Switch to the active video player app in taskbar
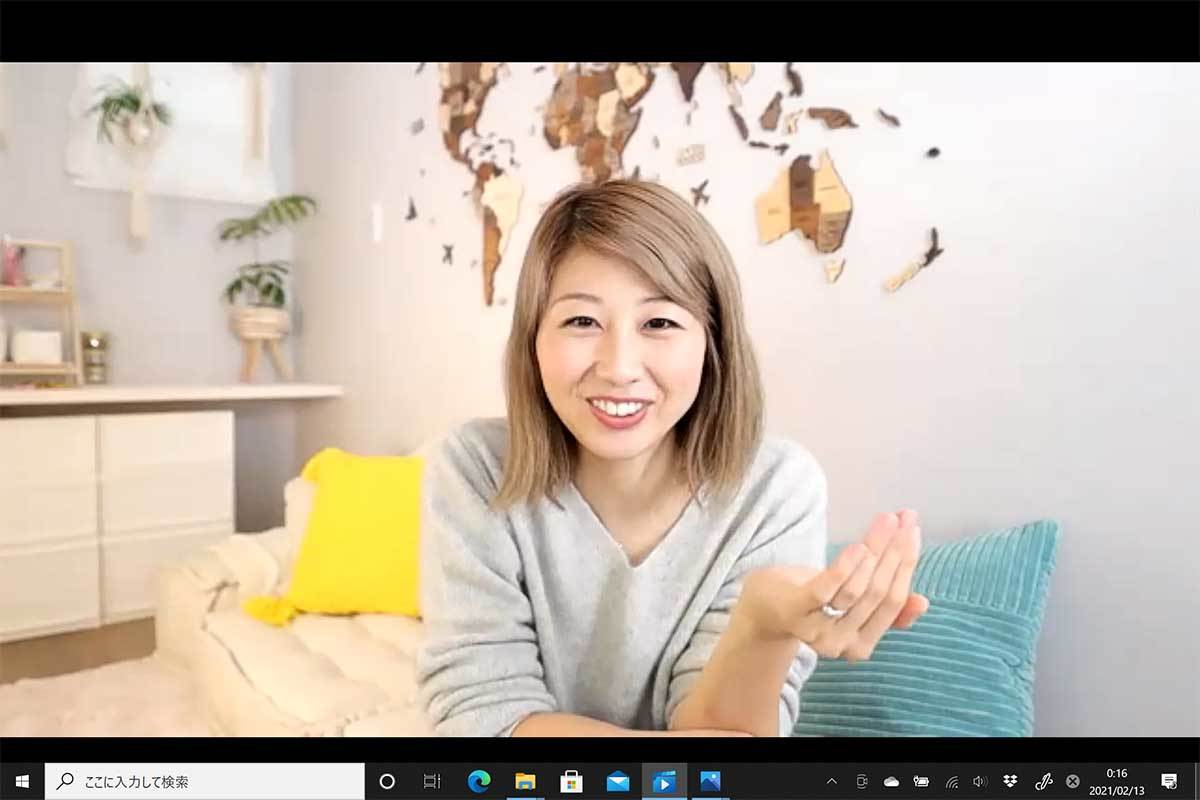The height and width of the screenshot is (800, 1200). [664, 781]
